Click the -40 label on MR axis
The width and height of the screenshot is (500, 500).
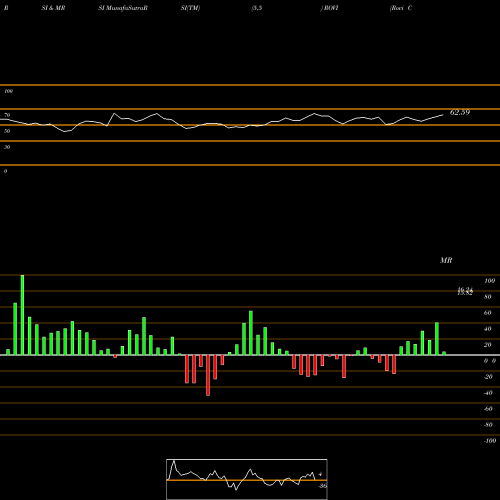click(x=488, y=393)
